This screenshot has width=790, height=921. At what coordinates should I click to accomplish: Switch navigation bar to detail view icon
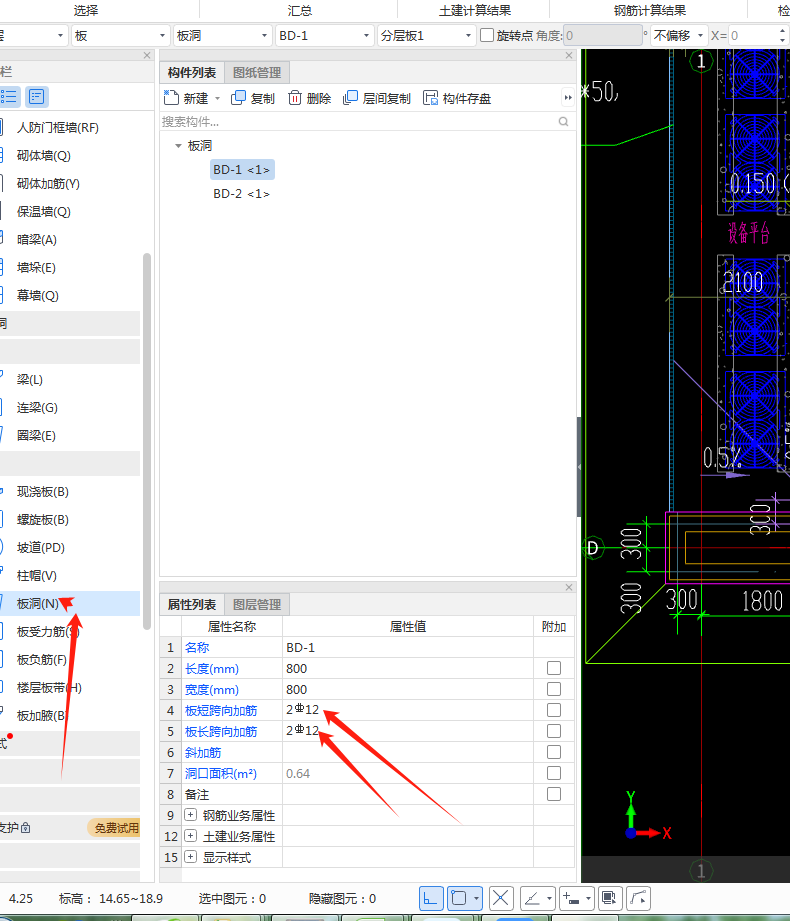coord(36,96)
